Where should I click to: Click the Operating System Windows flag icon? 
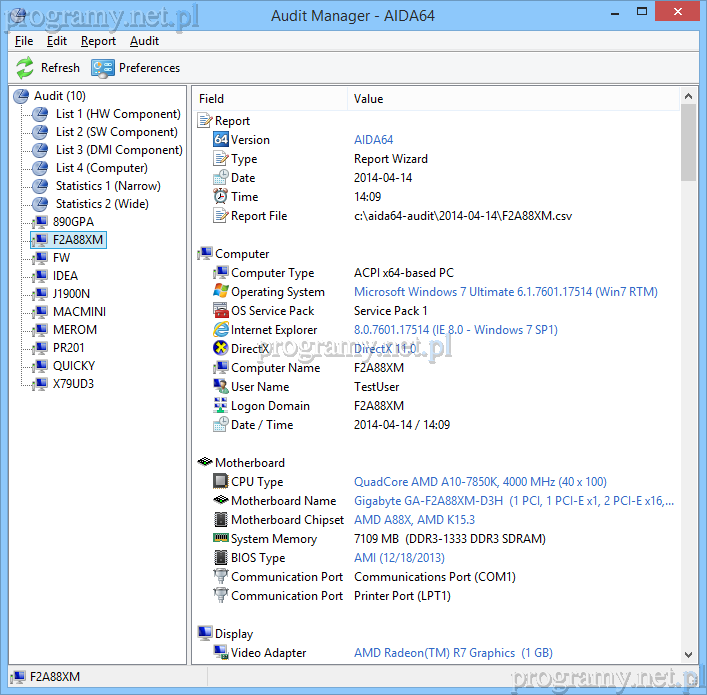tap(221, 292)
